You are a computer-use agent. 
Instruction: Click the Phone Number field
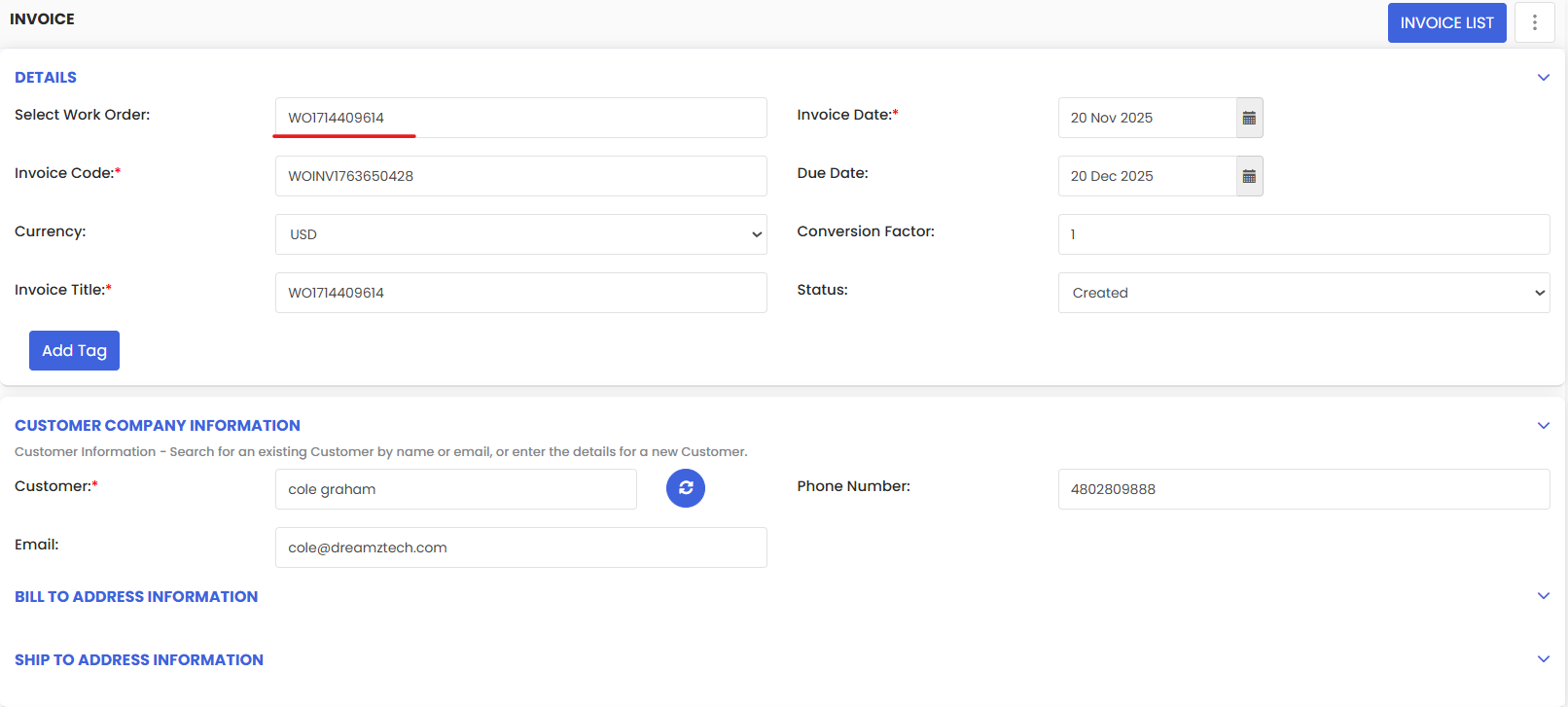click(x=1303, y=489)
